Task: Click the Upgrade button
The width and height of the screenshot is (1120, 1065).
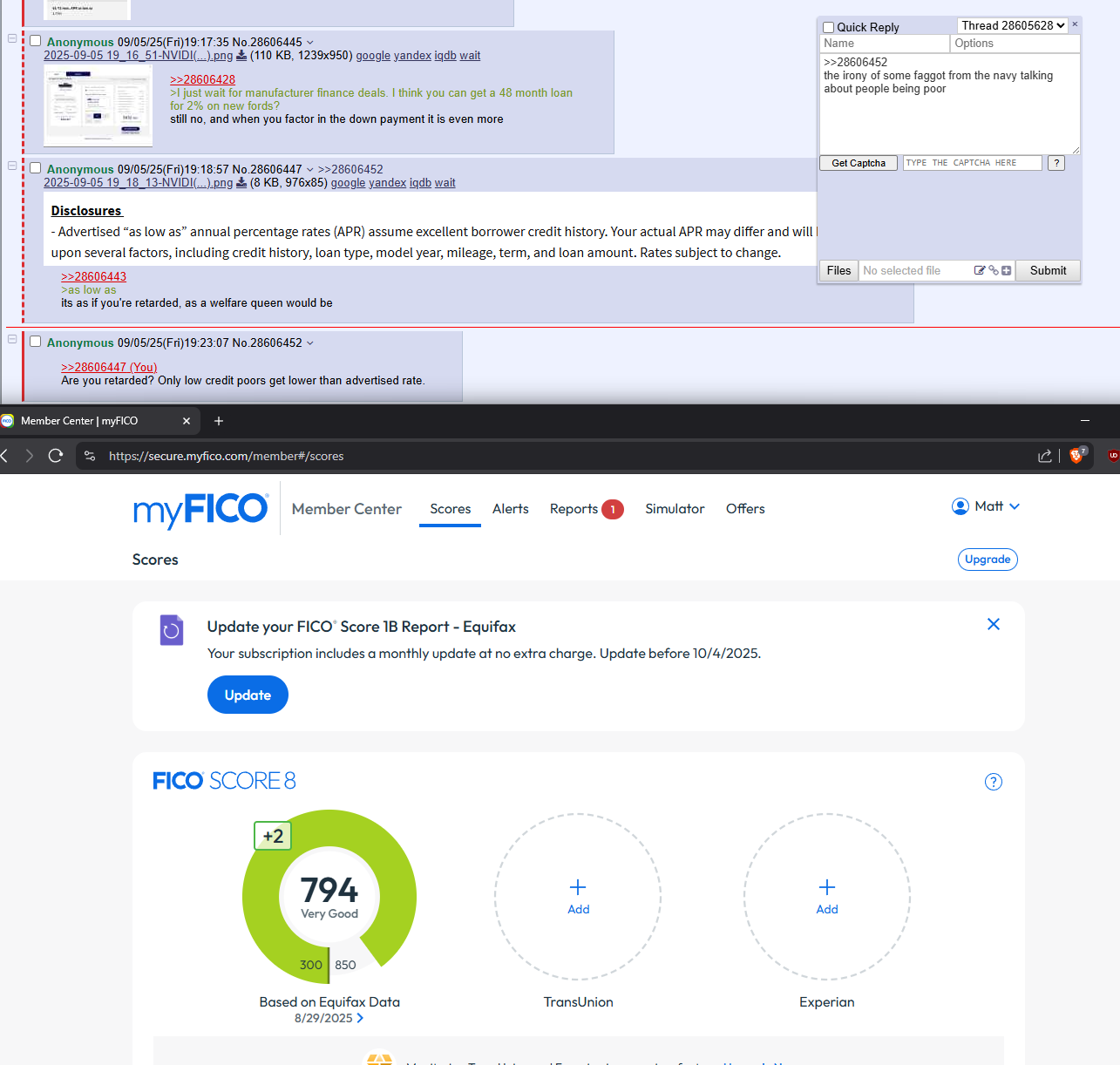Action: click(988, 560)
